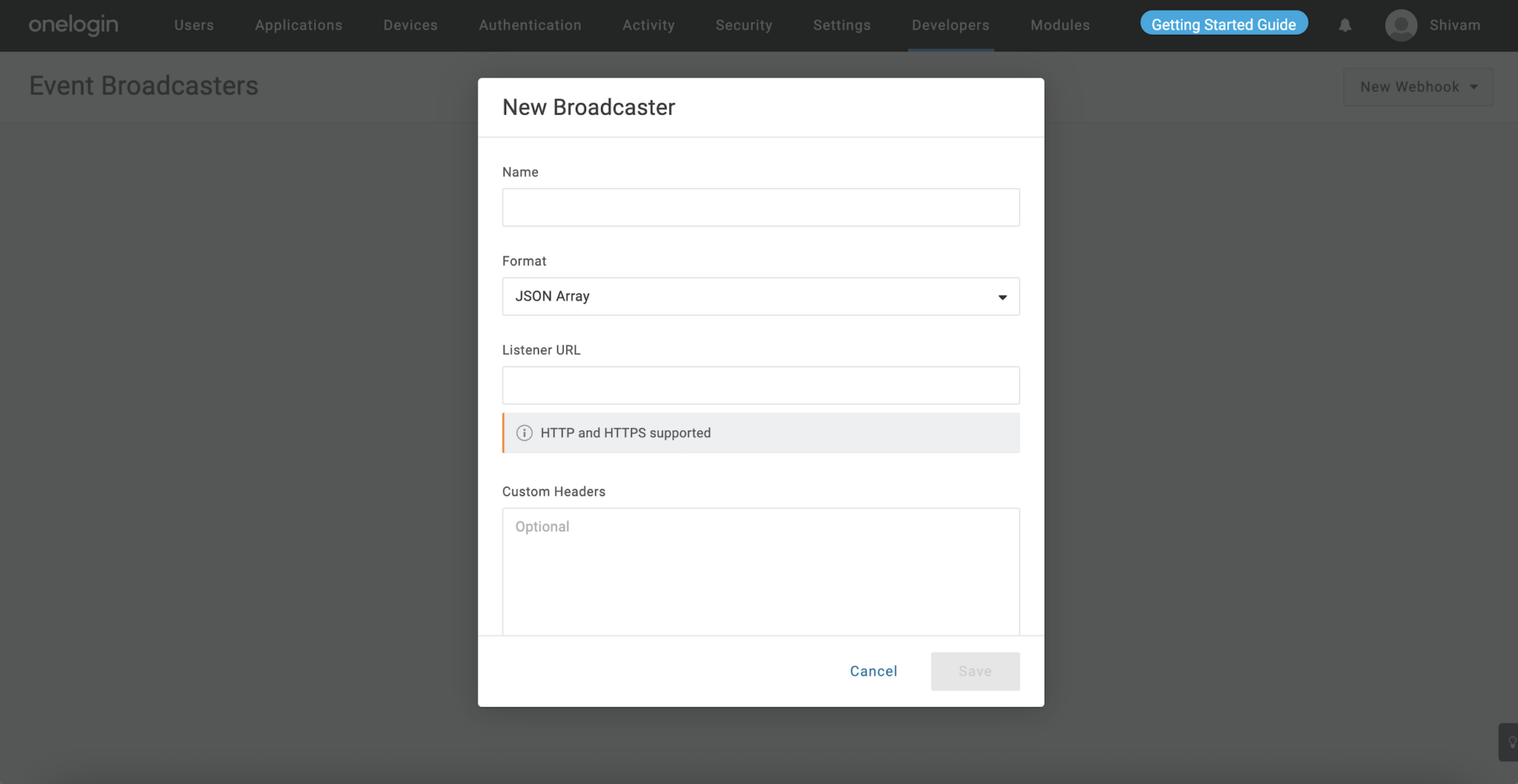The width and height of the screenshot is (1518, 784).
Task: Focus the Name input field
Action: (761, 207)
